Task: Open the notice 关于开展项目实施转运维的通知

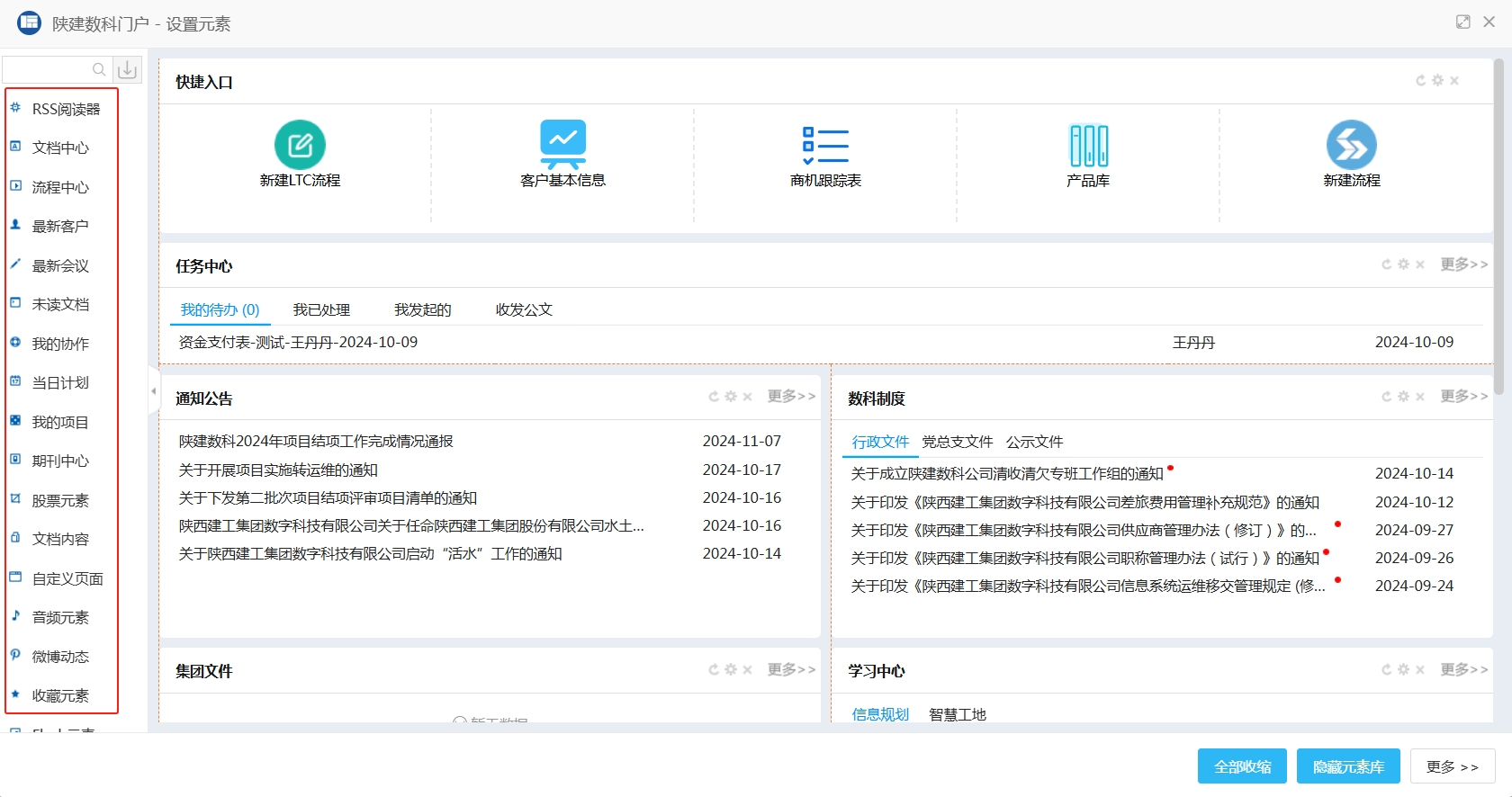Action: pos(278,470)
